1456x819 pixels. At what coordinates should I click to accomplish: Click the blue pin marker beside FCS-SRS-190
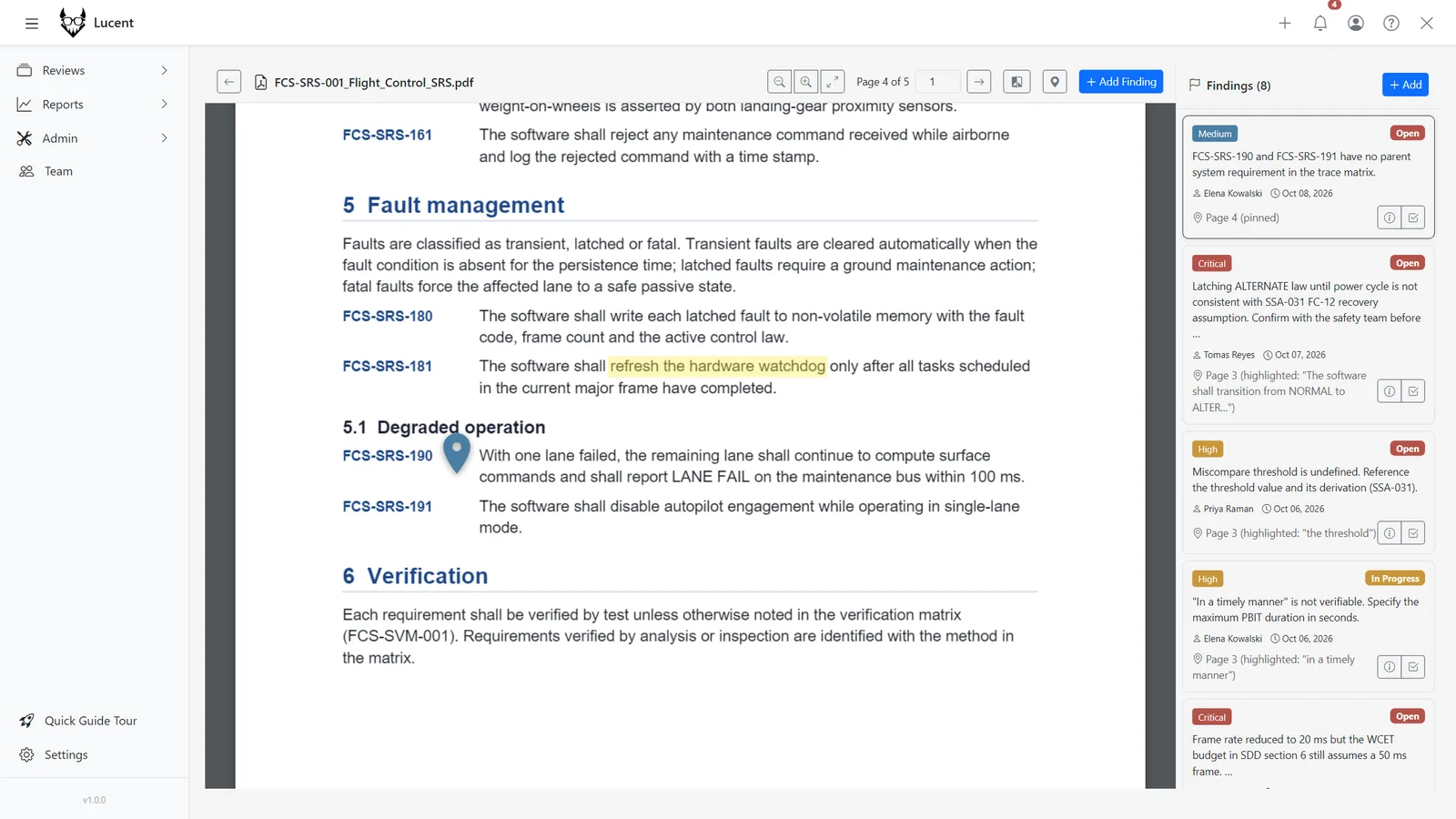(457, 452)
